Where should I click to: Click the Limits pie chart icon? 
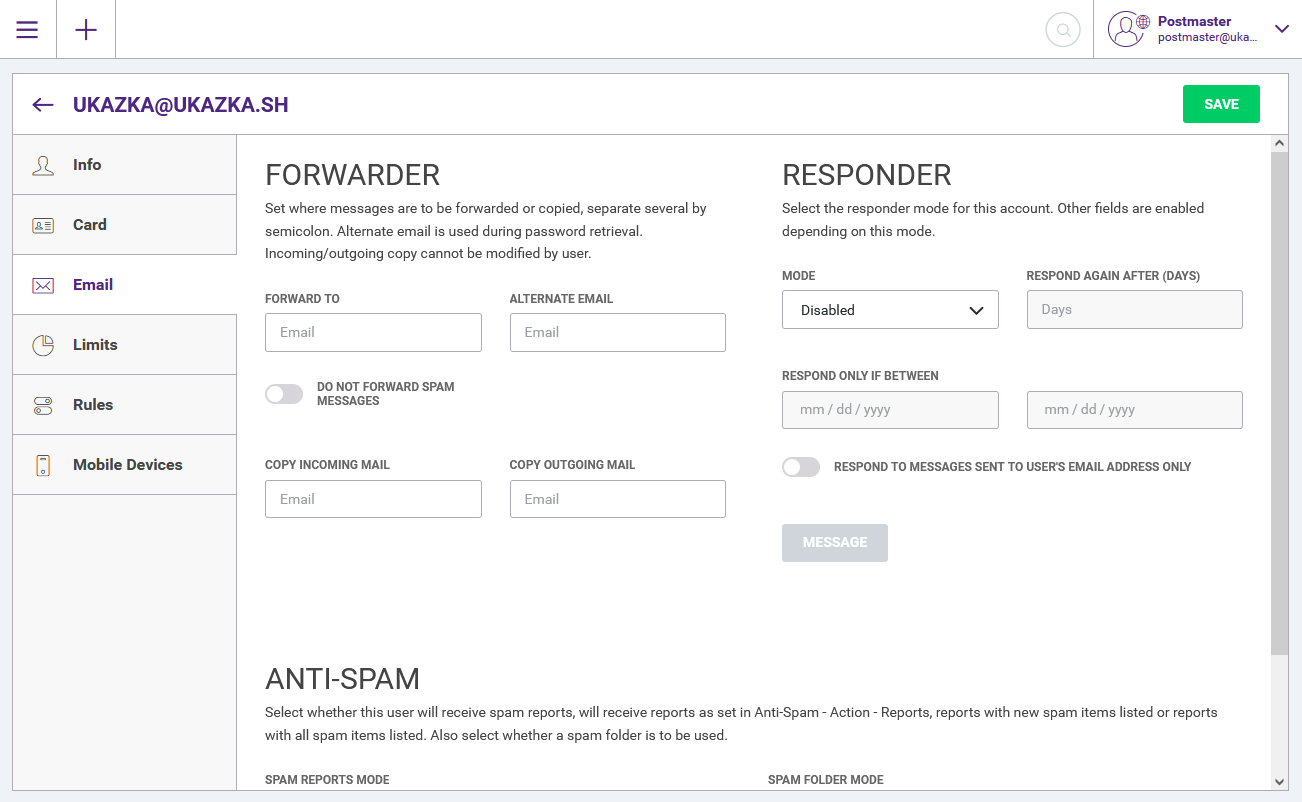(43, 345)
